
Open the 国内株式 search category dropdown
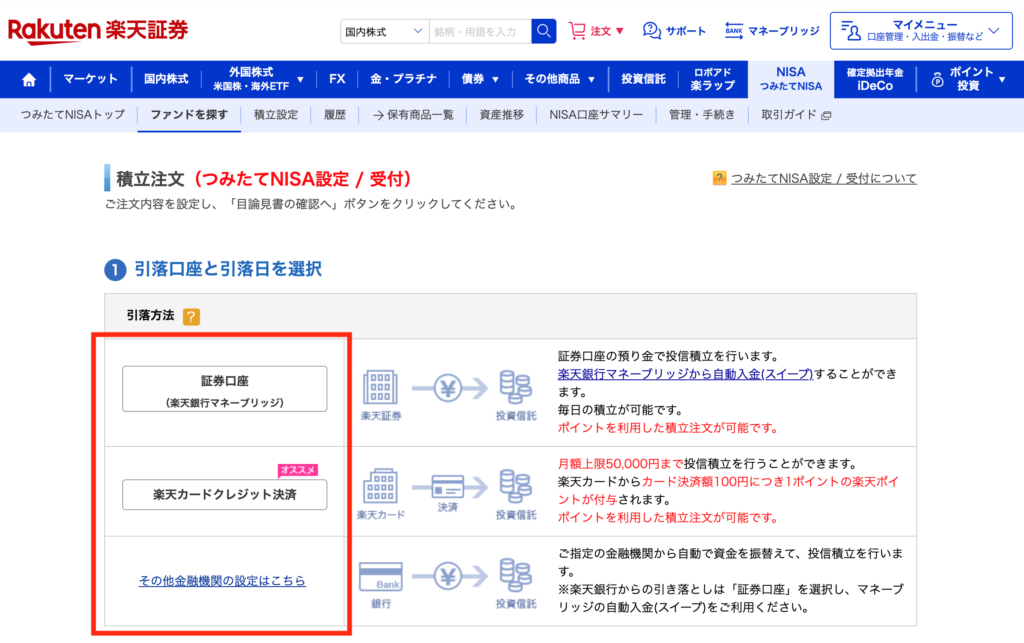click(385, 31)
